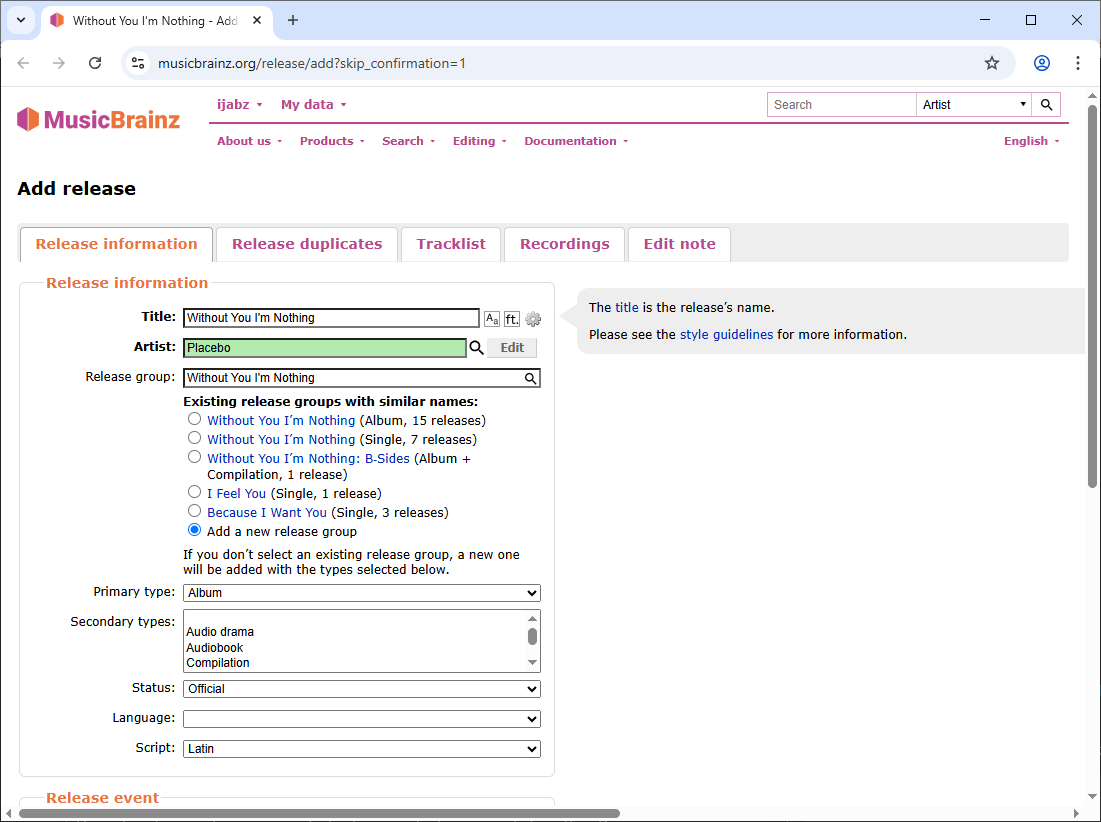Image resolution: width=1101 pixels, height=822 pixels.
Task: Switch to the Recordings tab
Action: [565, 244]
